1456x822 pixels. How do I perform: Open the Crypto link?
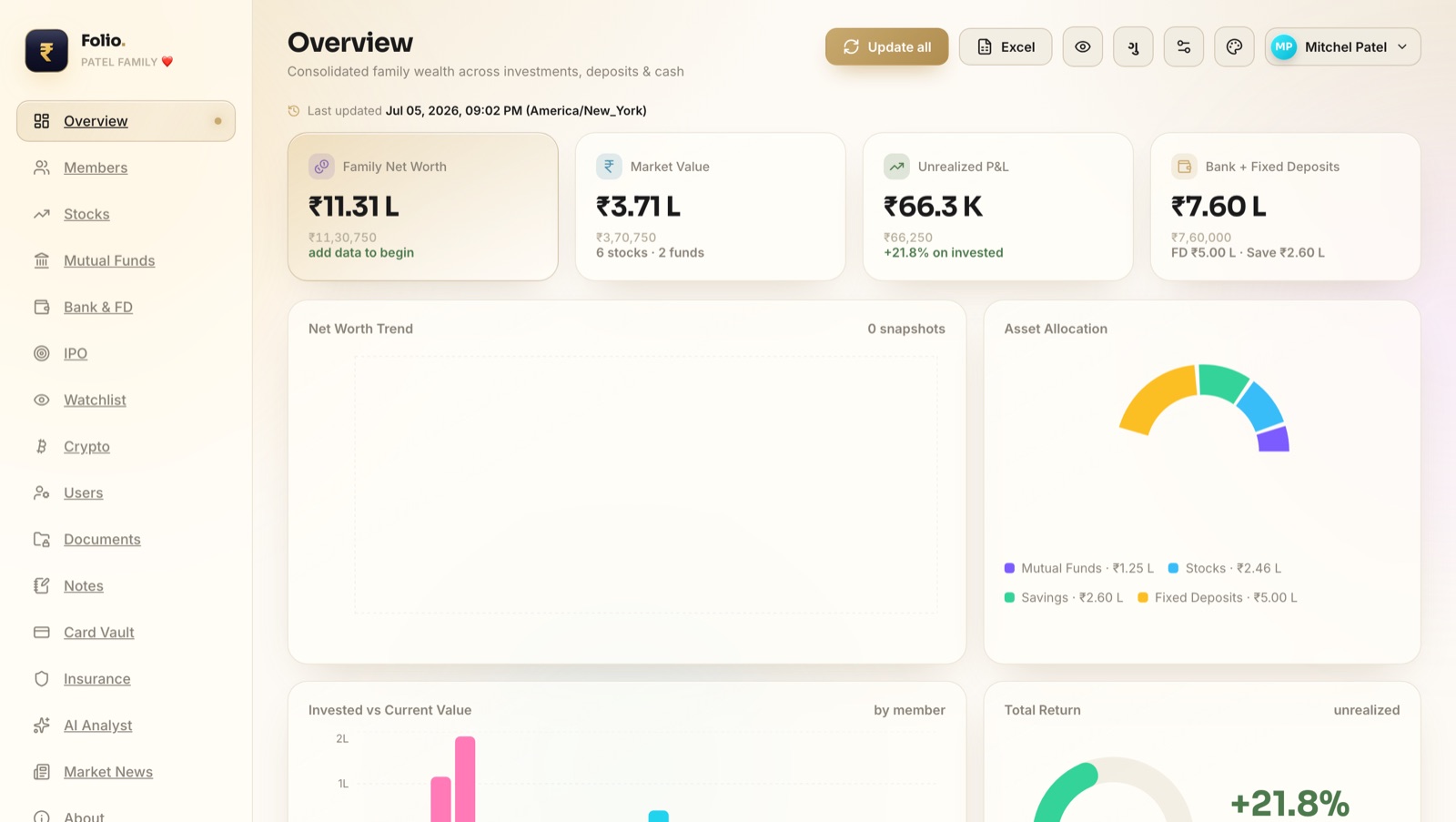tap(86, 446)
